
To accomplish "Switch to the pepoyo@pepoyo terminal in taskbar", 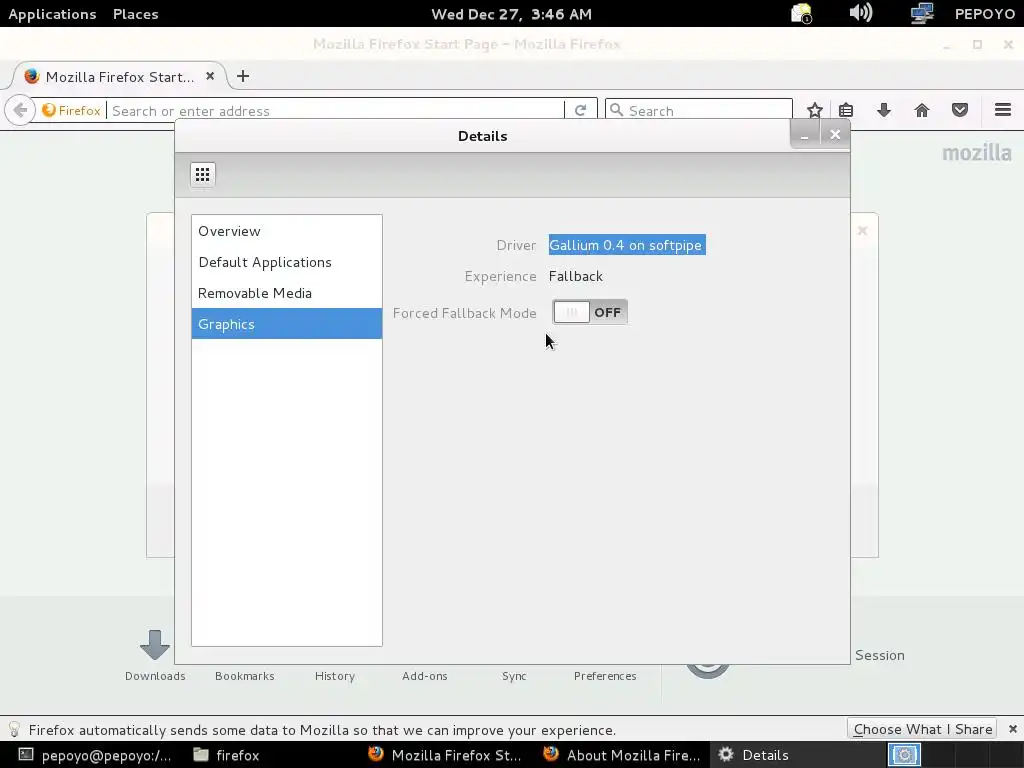I will coord(95,755).
